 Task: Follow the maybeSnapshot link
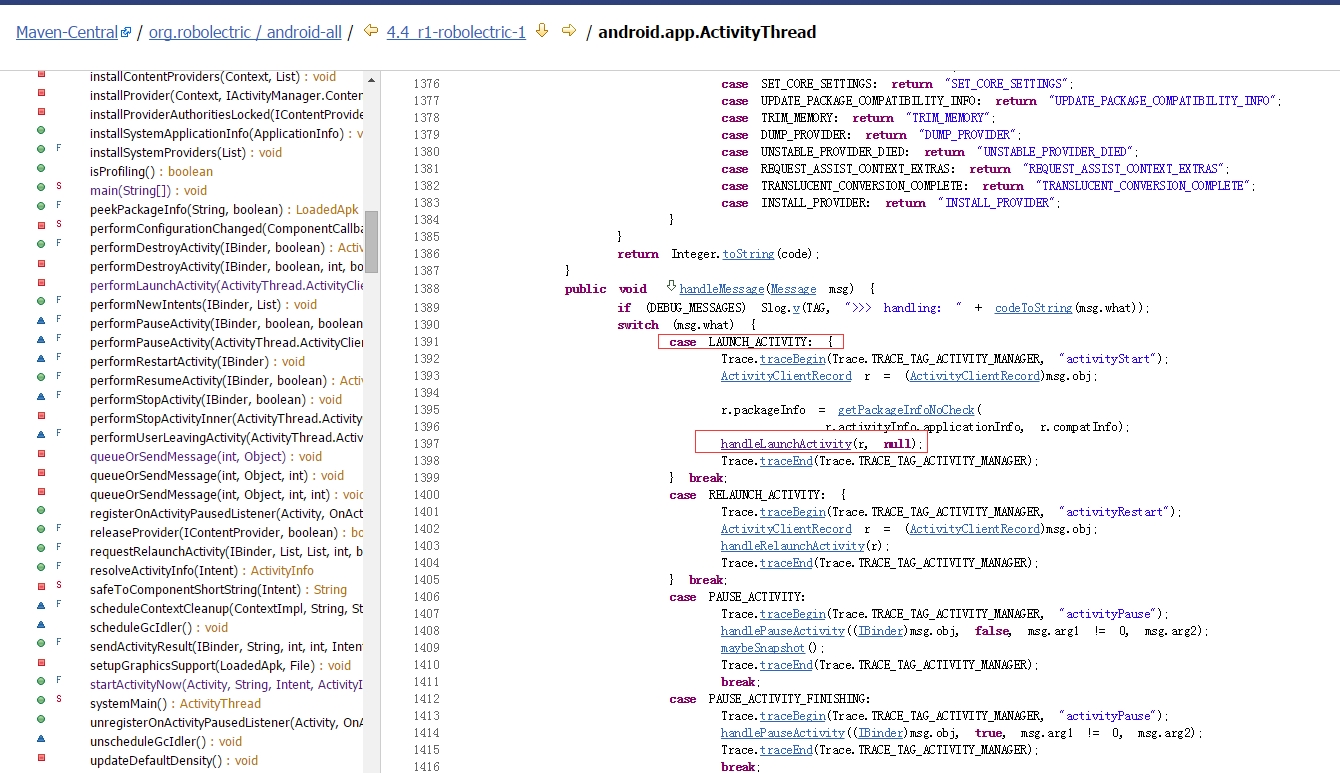[x=763, y=647]
